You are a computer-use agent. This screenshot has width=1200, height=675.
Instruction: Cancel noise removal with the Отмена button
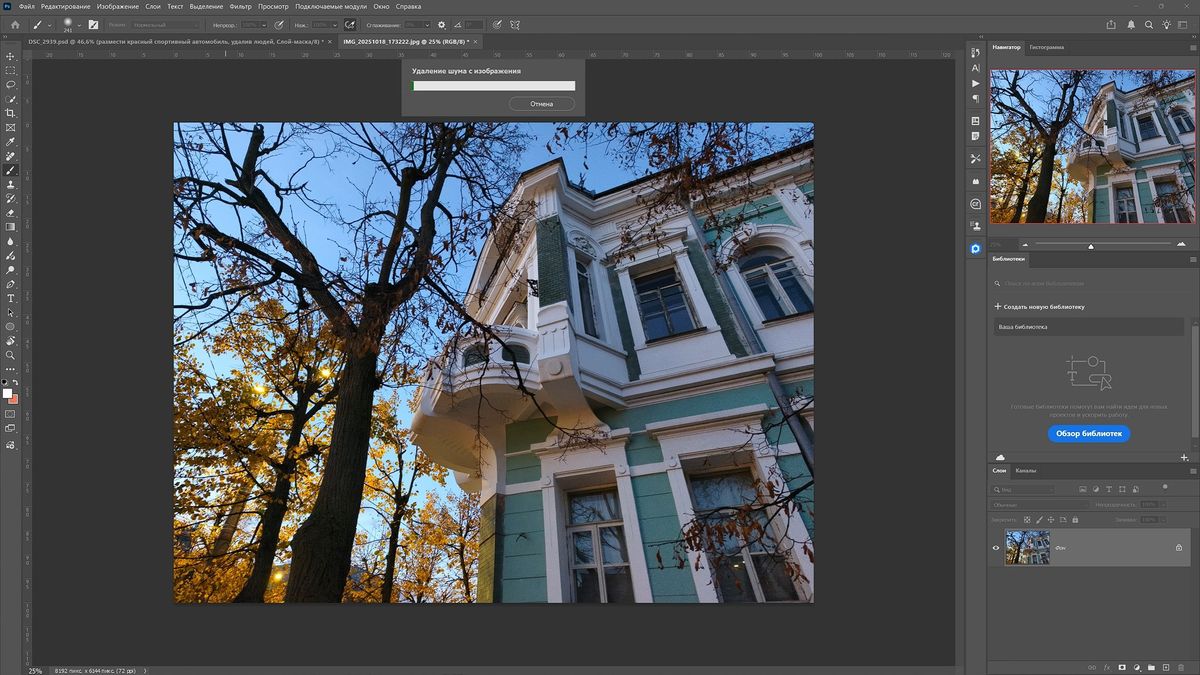click(540, 103)
